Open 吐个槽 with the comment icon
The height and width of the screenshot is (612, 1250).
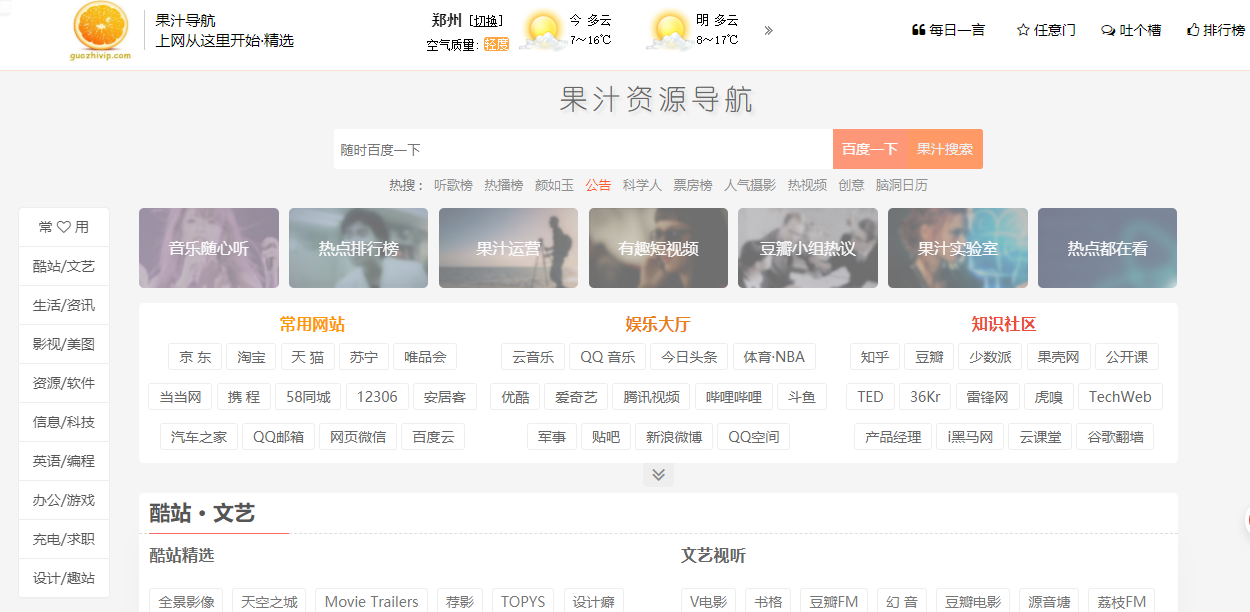point(1131,30)
